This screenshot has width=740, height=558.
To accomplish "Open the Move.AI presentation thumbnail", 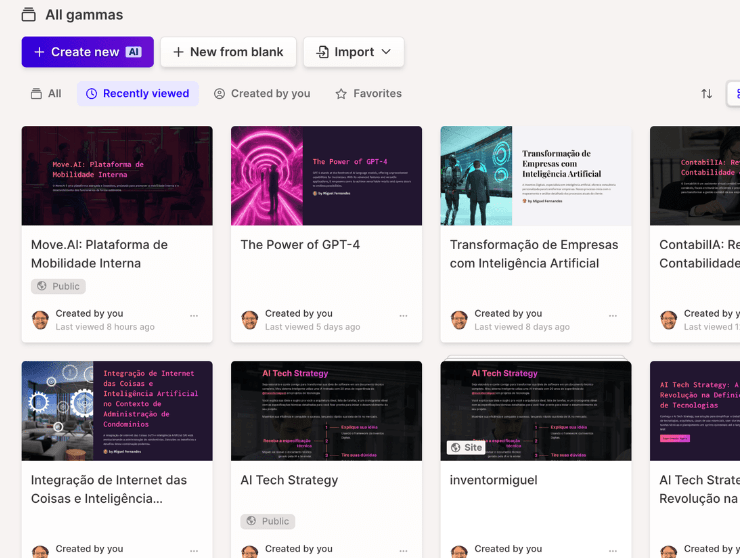I will tap(117, 175).
